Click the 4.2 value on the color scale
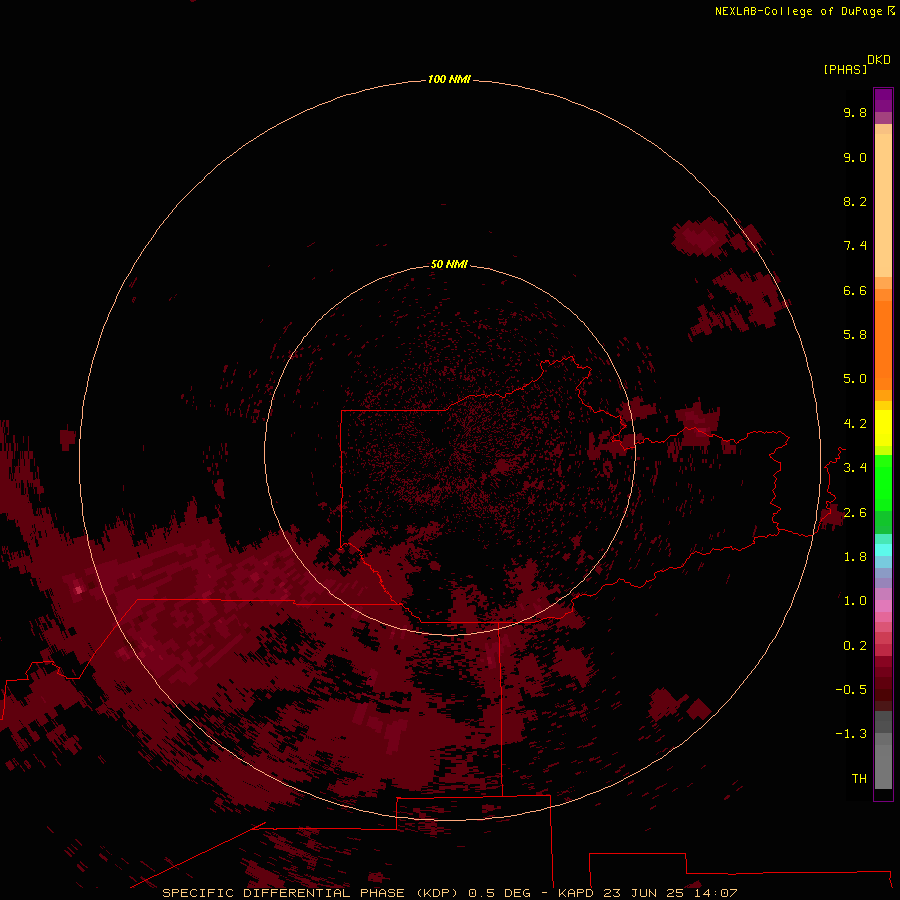900x900 pixels. click(855, 424)
